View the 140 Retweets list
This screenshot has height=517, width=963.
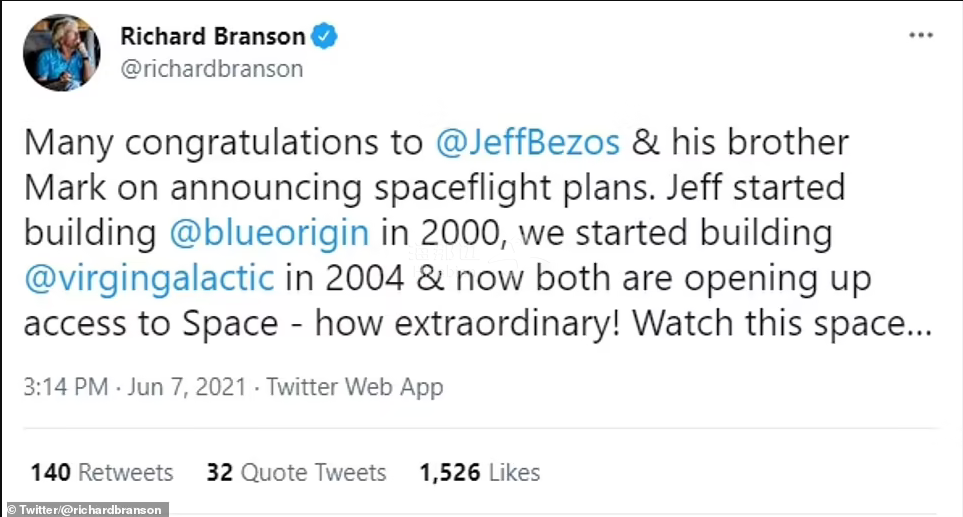[101, 472]
